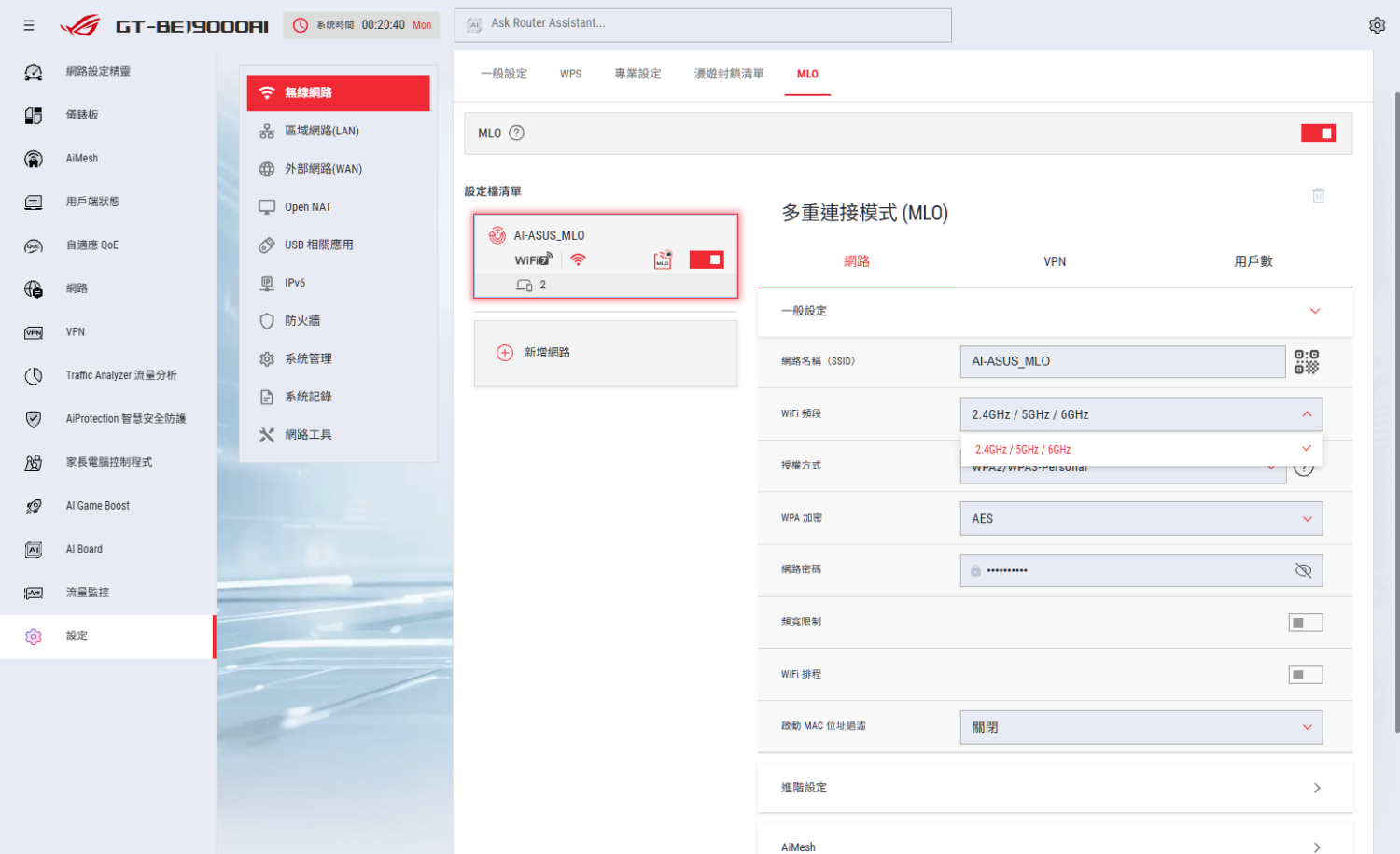1400x854 pixels.
Task: Open the MAC address filter dropdown
Action: point(1141,727)
